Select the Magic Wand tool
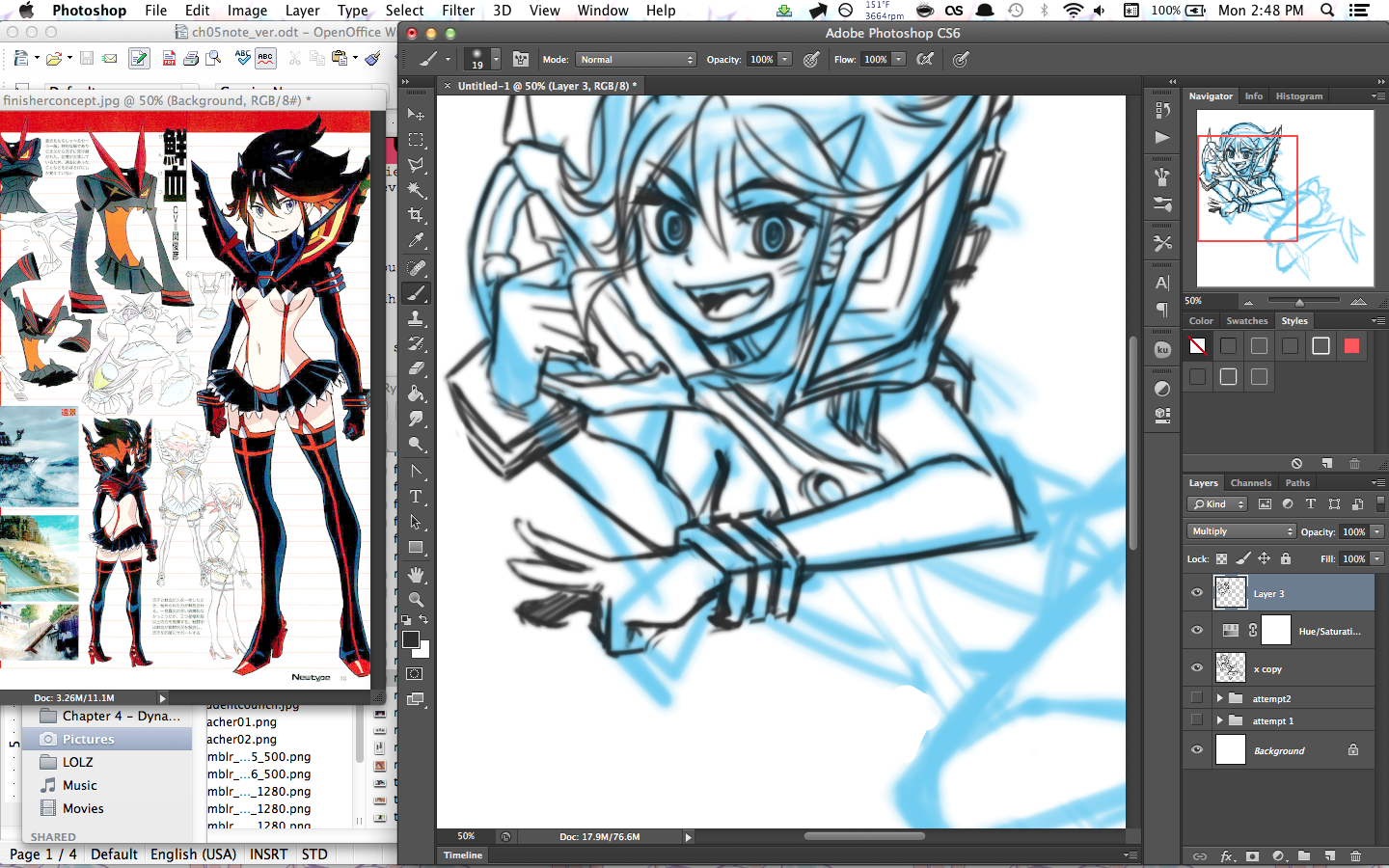The image size is (1389, 868). pos(416,190)
